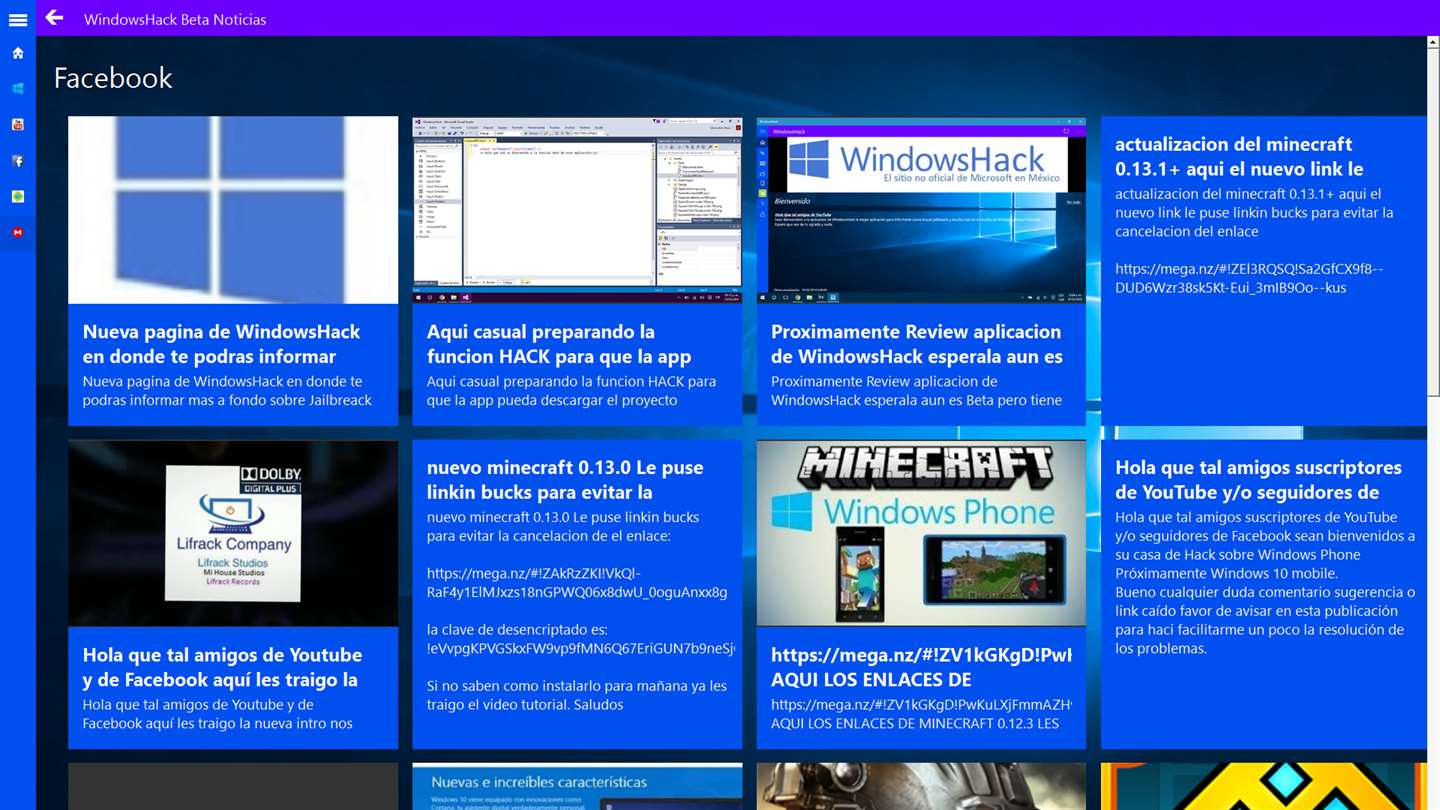The height and width of the screenshot is (810, 1440).
Task: Open the Lifrack Company Dolby thumbnail post
Action: [233, 533]
